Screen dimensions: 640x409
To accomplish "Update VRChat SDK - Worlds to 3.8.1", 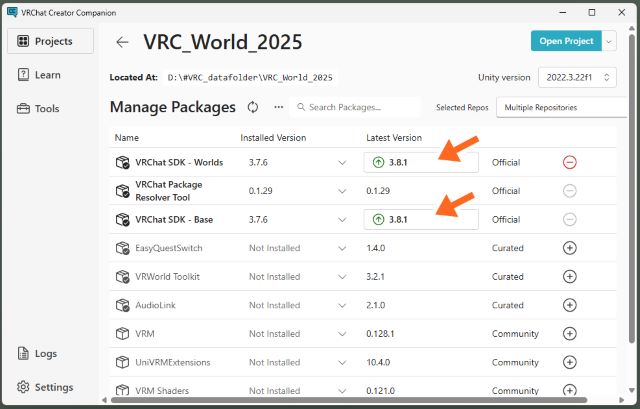I will pos(421,162).
